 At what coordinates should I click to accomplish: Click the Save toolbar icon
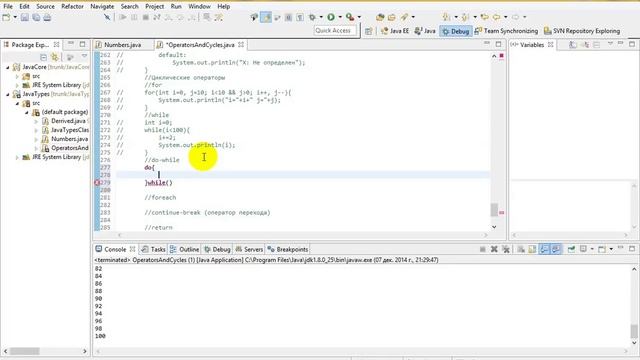24,17
